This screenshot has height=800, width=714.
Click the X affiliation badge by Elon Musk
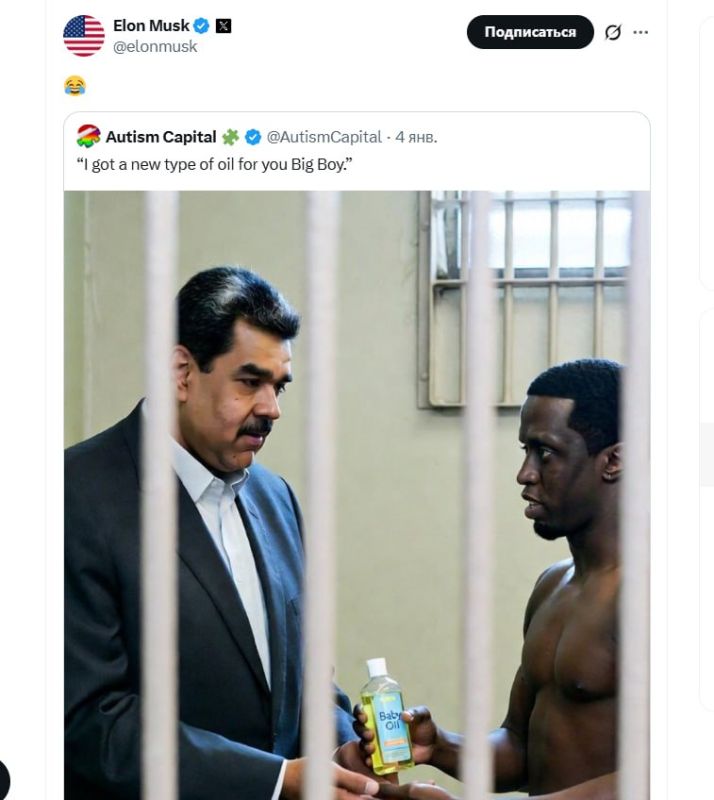pos(223,26)
